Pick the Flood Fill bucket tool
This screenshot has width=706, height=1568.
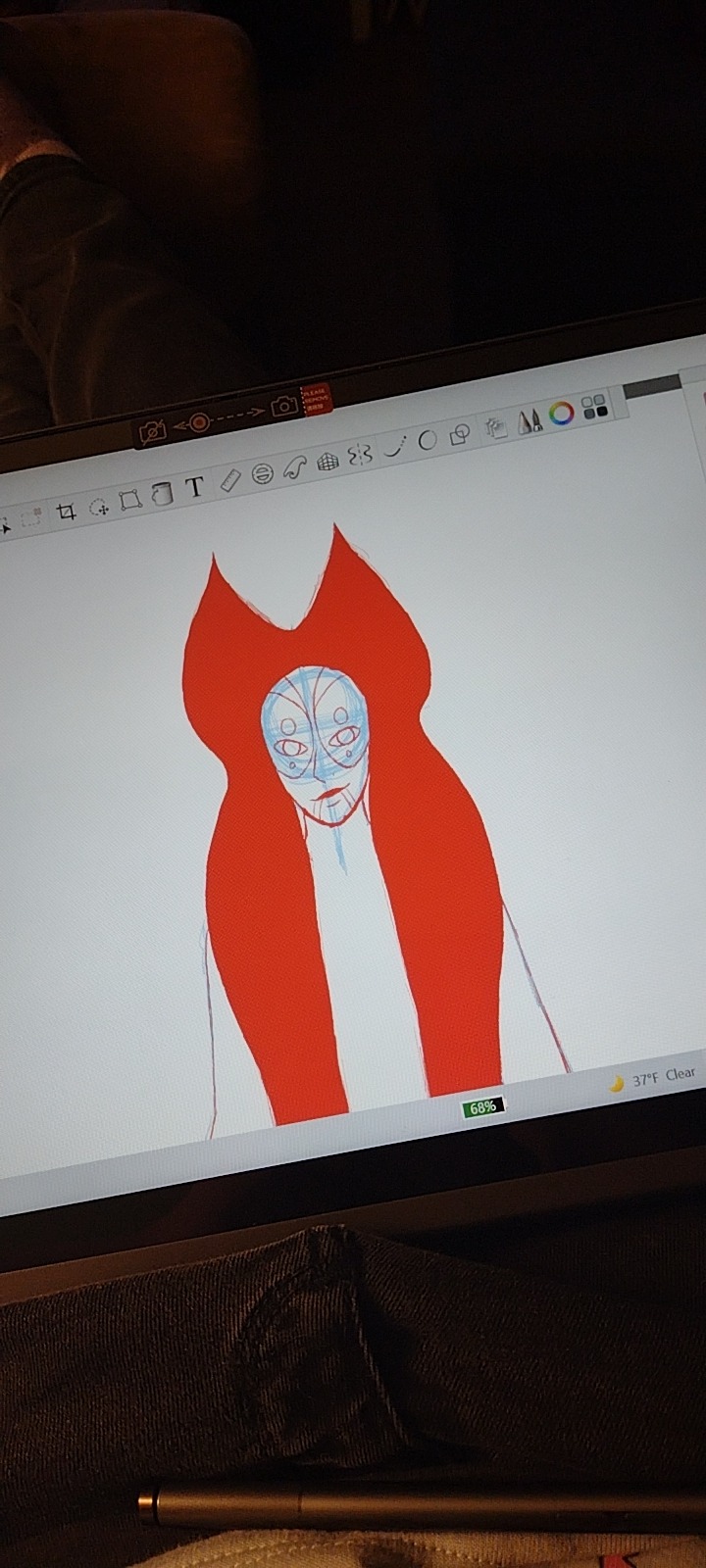[162, 494]
